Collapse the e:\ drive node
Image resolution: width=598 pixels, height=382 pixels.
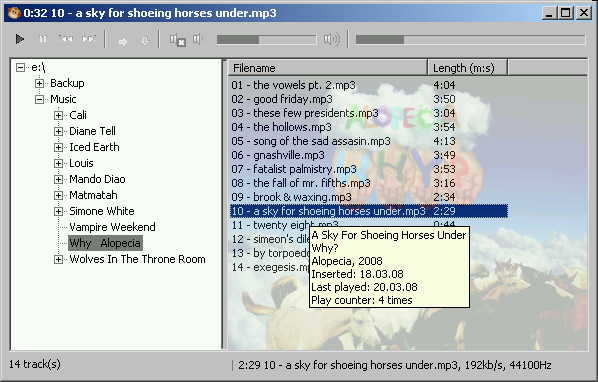tap(21, 67)
